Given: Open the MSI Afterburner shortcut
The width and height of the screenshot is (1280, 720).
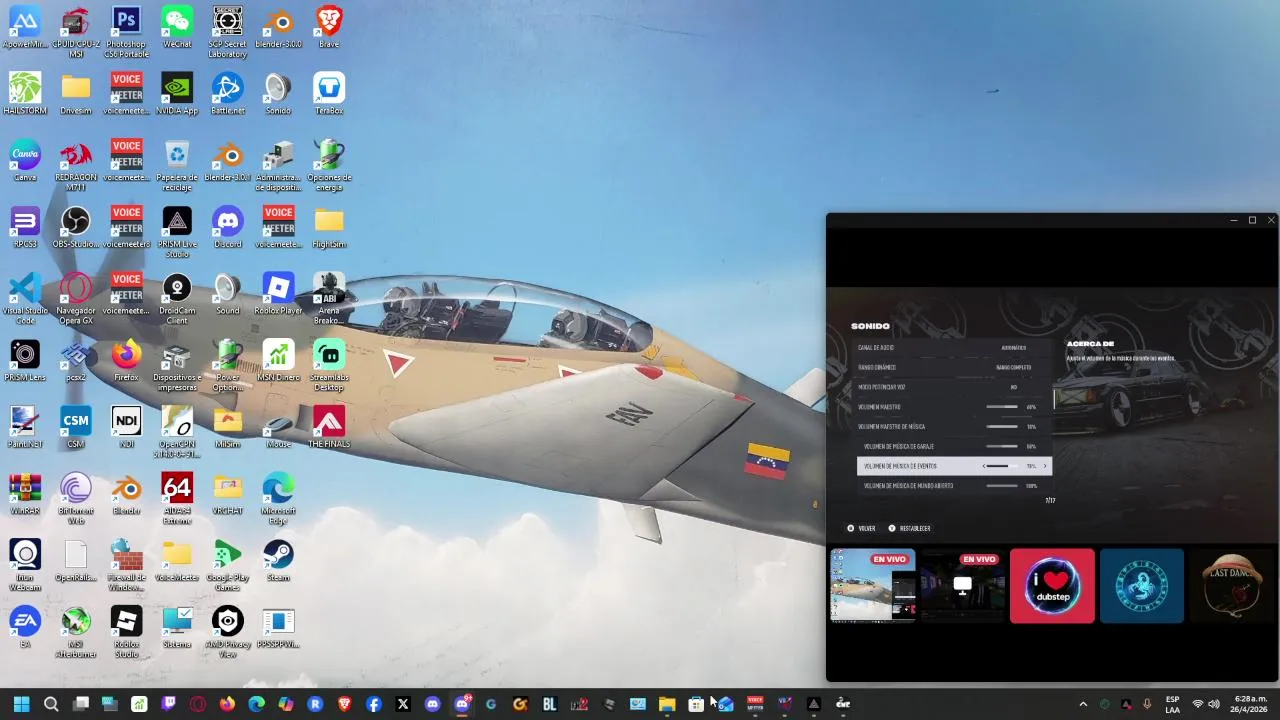Looking at the screenshot, I should 76,632.
